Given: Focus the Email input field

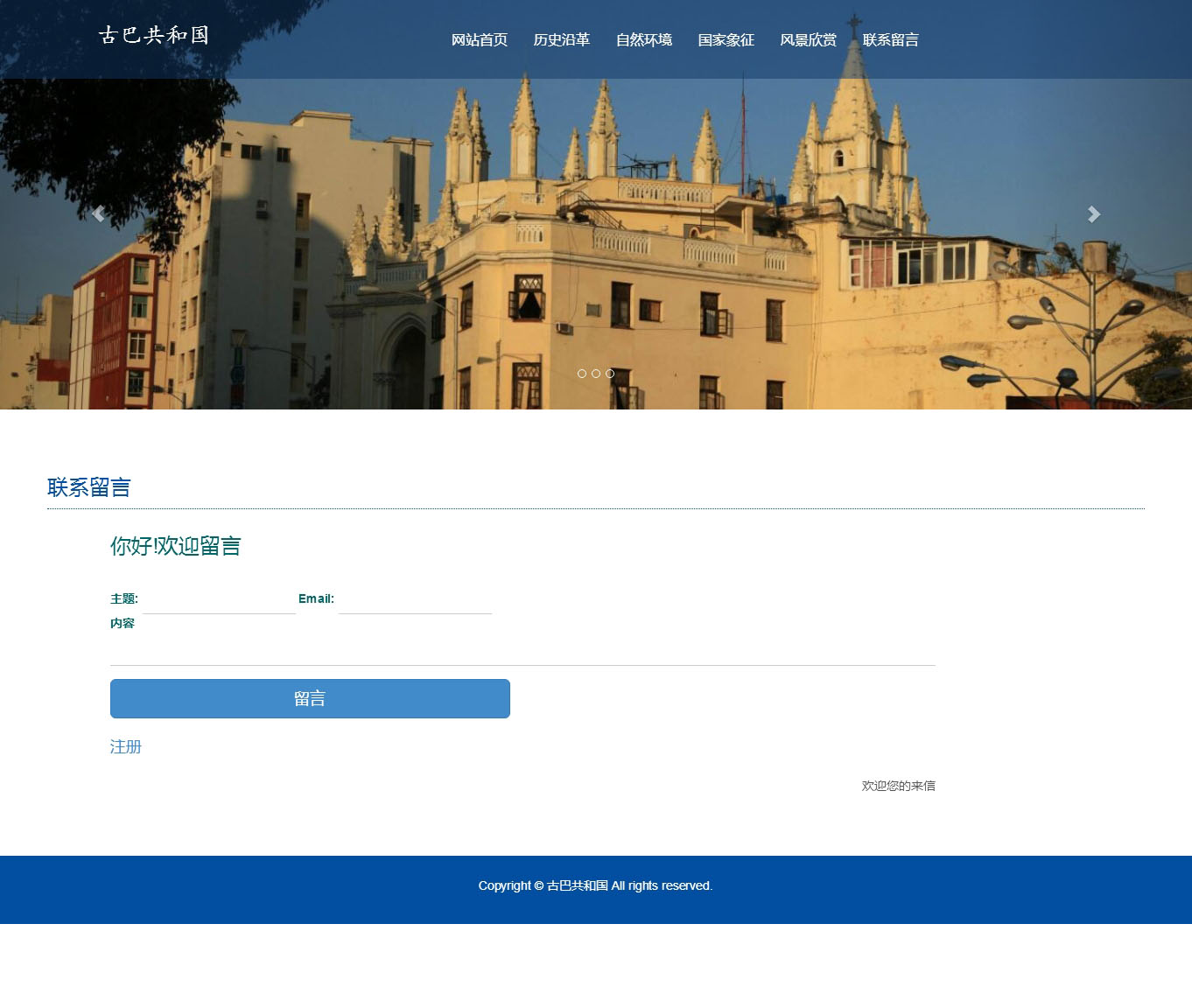Looking at the screenshot, I should [x=415, y=600].
